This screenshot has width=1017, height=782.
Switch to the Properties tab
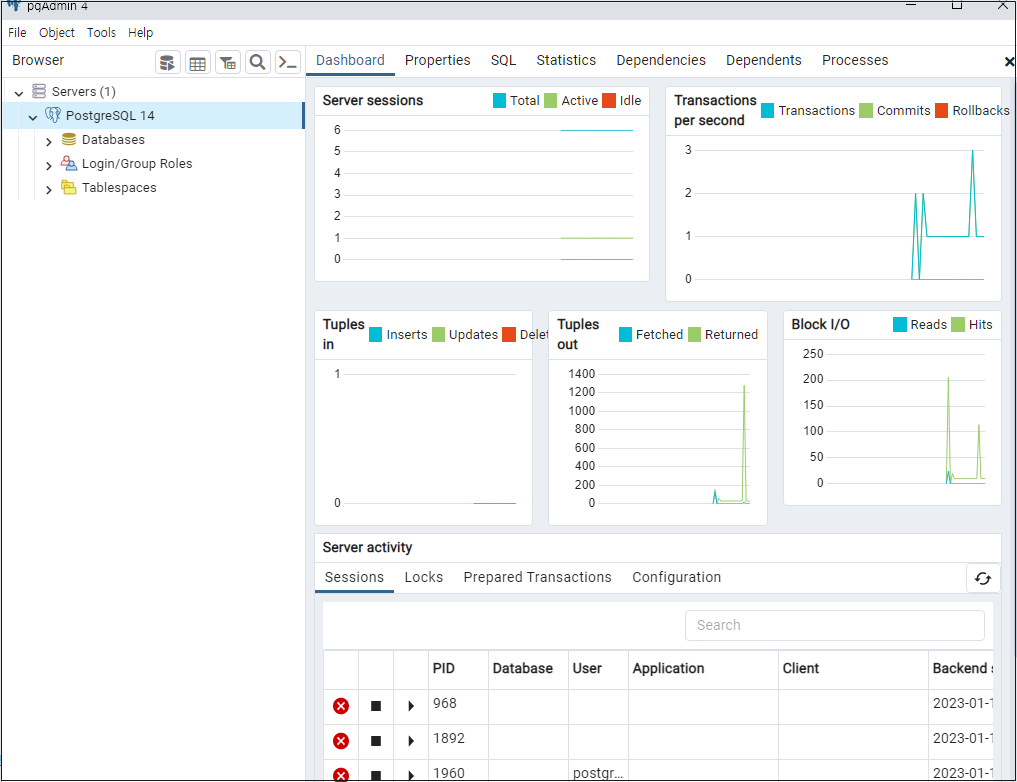(438, 60)
